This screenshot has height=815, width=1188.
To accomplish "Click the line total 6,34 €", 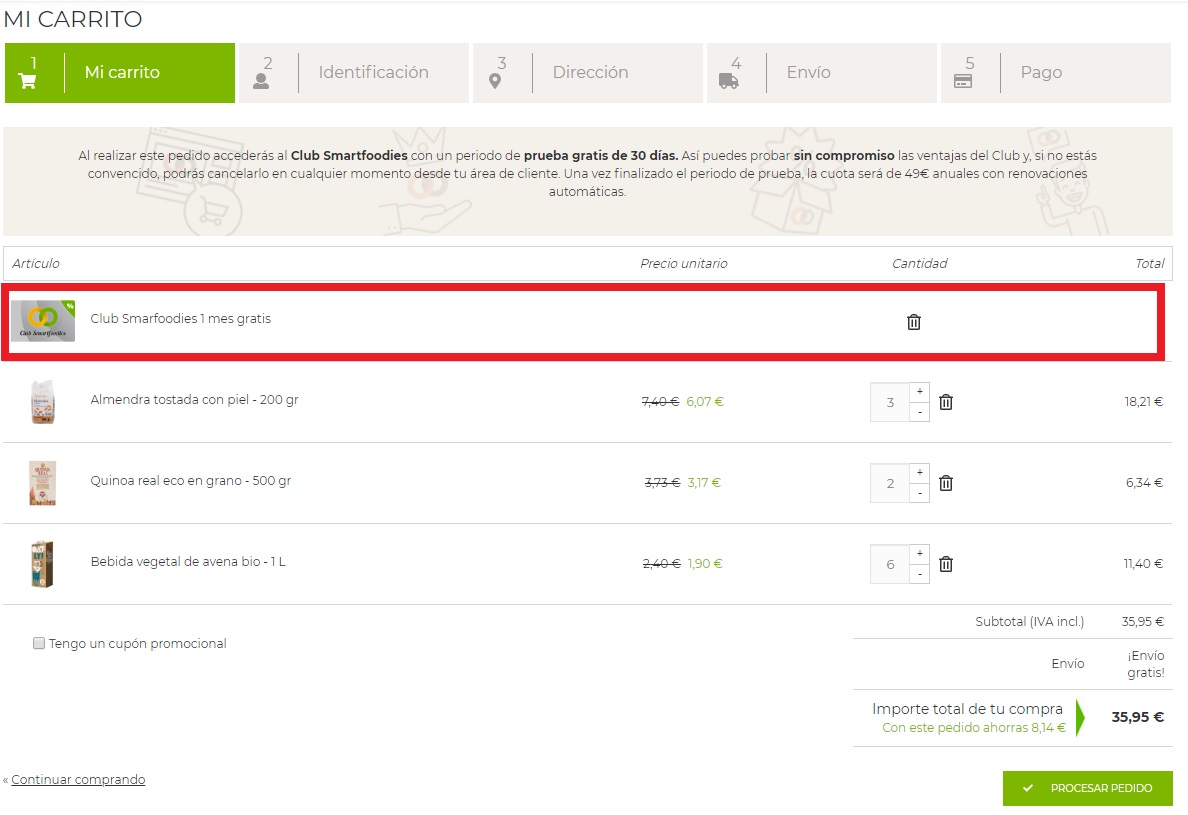I will pos(1144,482).
